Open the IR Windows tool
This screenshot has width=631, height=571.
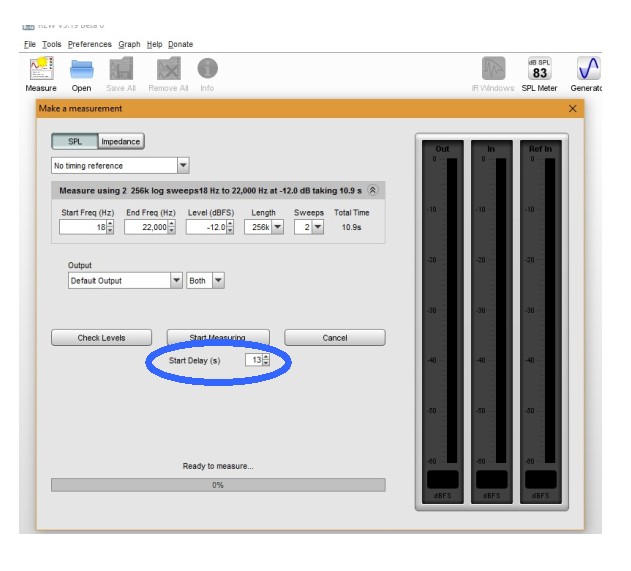494,69
